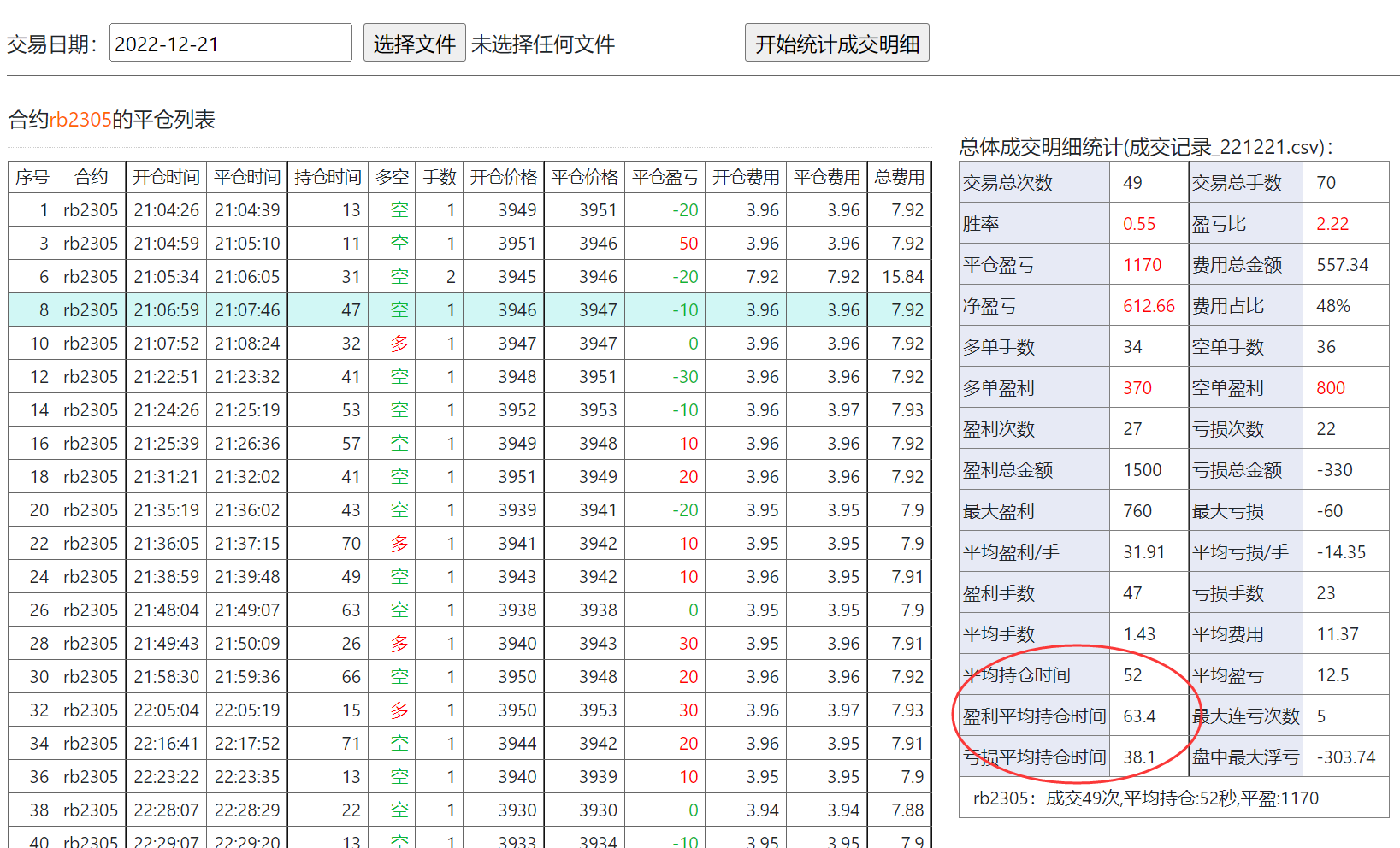Click the 胜率 value 0.55
This screenshot has height=848, width=1400.
[1138, 224]
